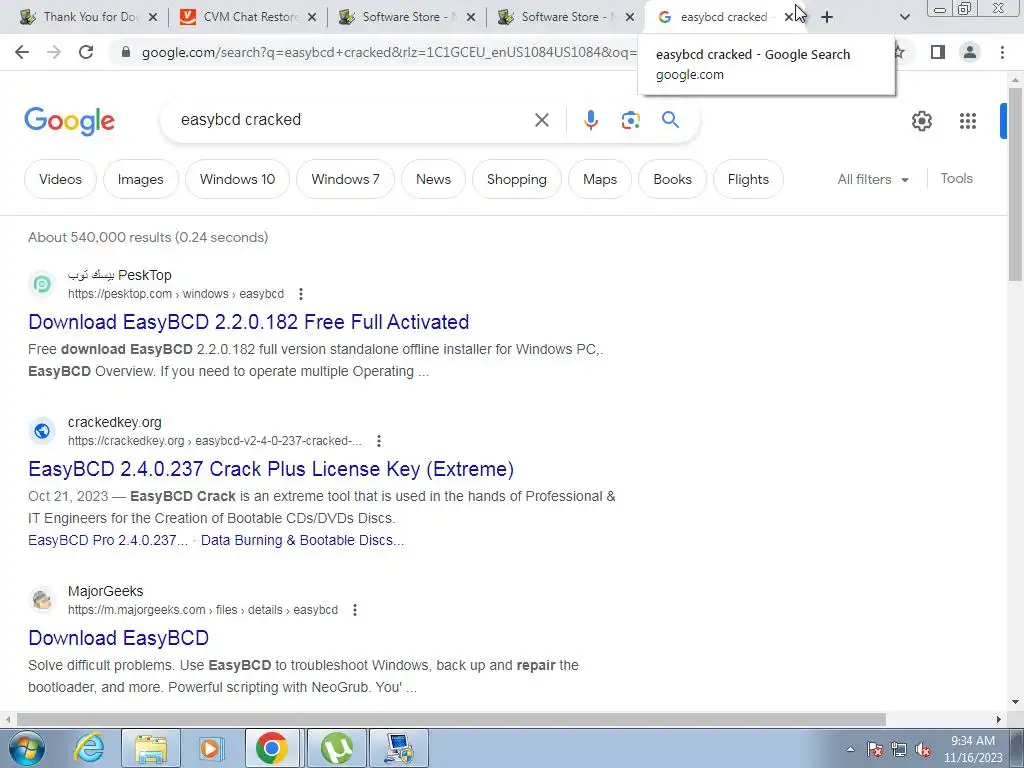The height and width of the screenshot is (768, 1024).
Task: Select the Windows 7 filter chip
Action: click(x=345, y=179)
